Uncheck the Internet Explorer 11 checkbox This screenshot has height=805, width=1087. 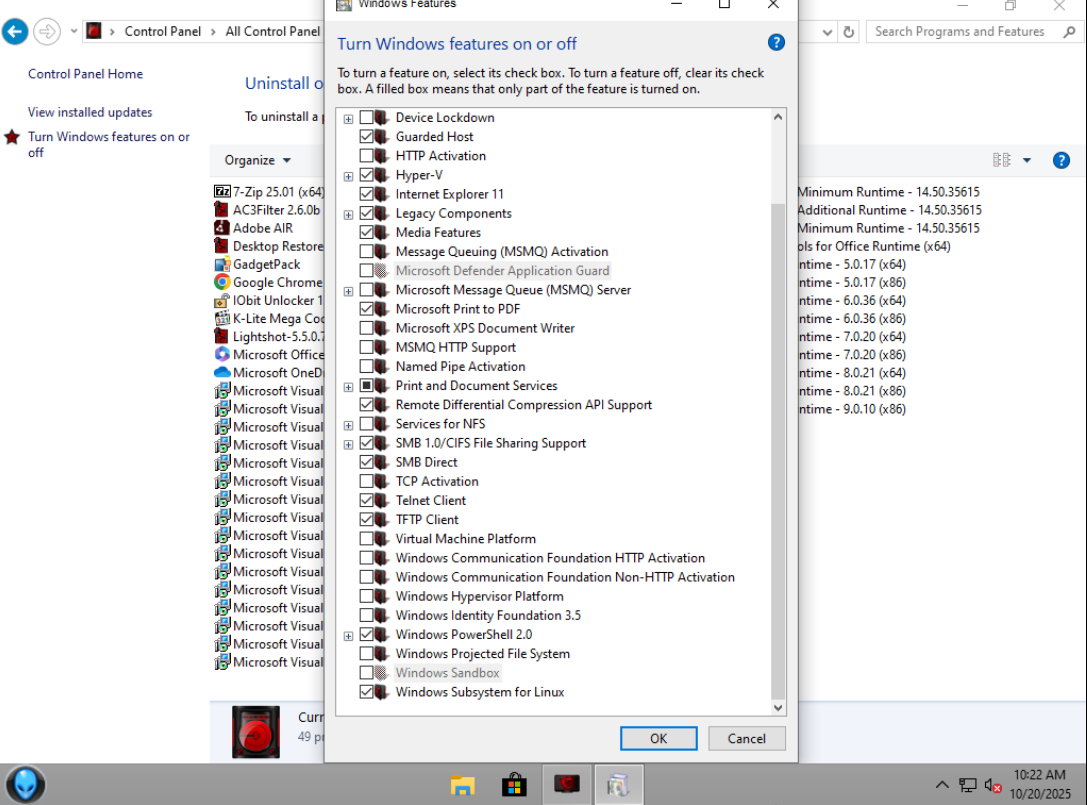[x=367, y=194]
